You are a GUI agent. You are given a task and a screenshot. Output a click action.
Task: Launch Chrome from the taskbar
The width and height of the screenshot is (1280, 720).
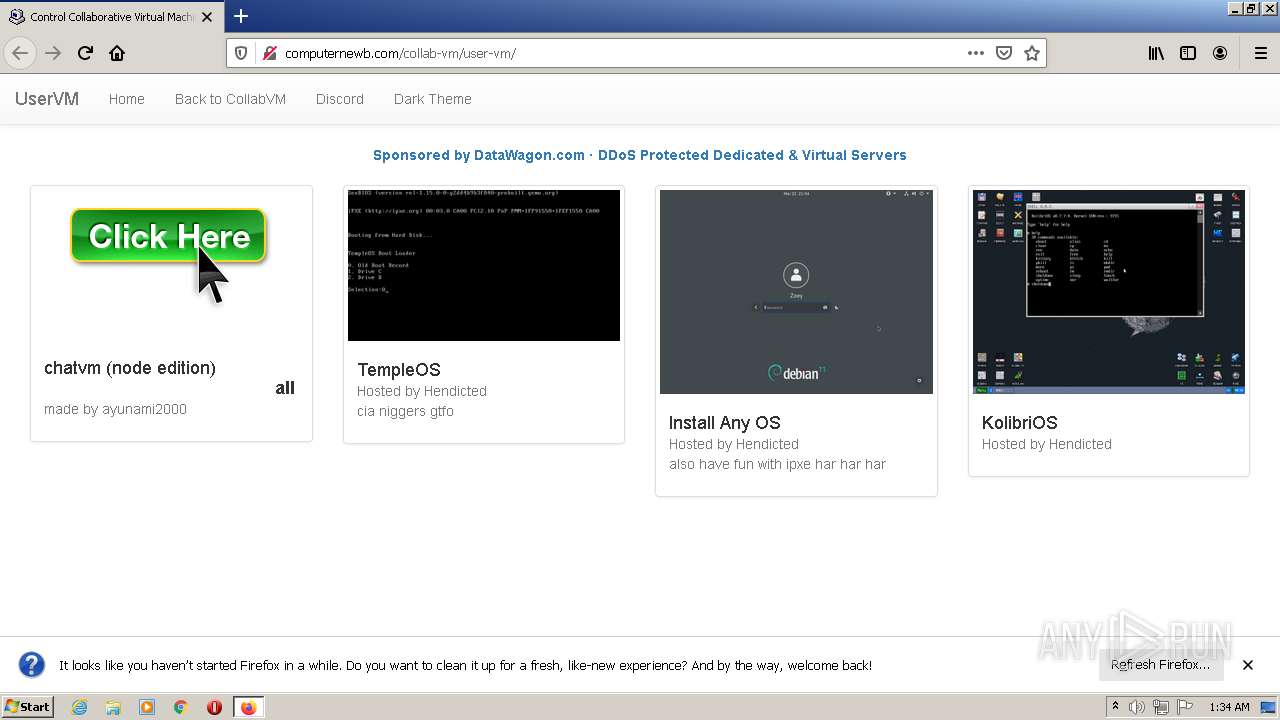tap(181, 707)
